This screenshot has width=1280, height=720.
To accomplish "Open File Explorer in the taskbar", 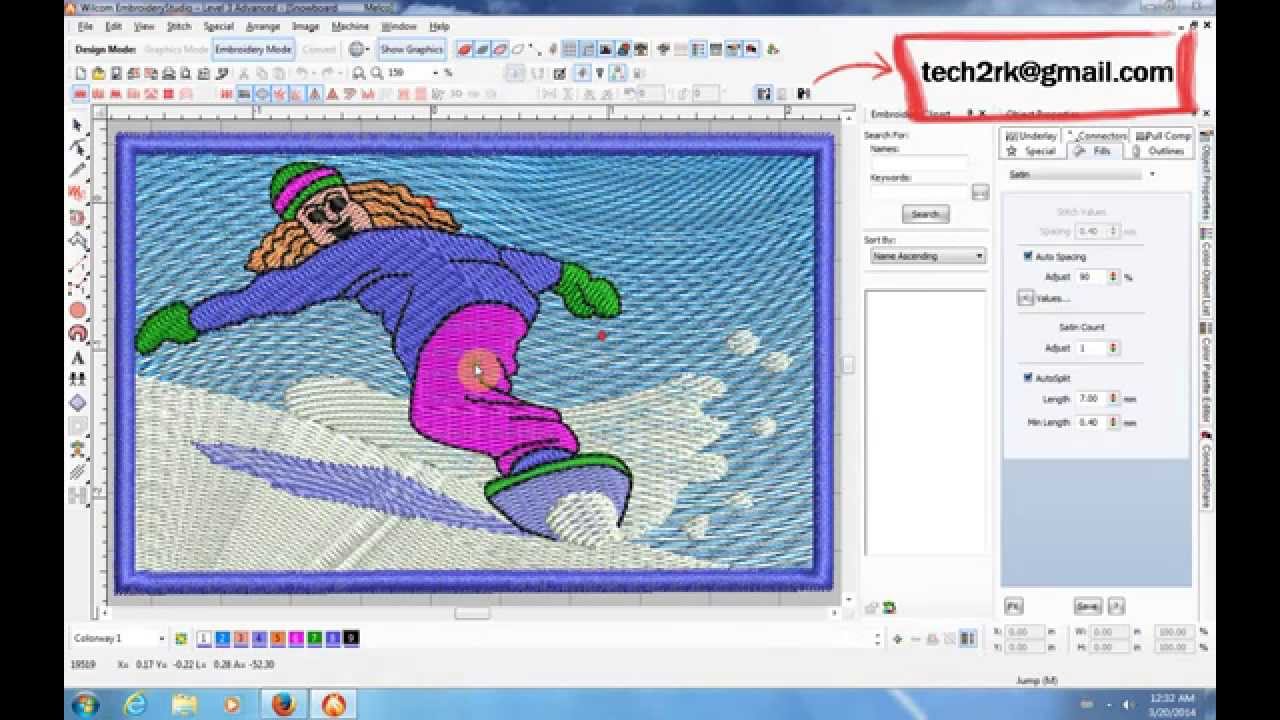I will (184, 704).
